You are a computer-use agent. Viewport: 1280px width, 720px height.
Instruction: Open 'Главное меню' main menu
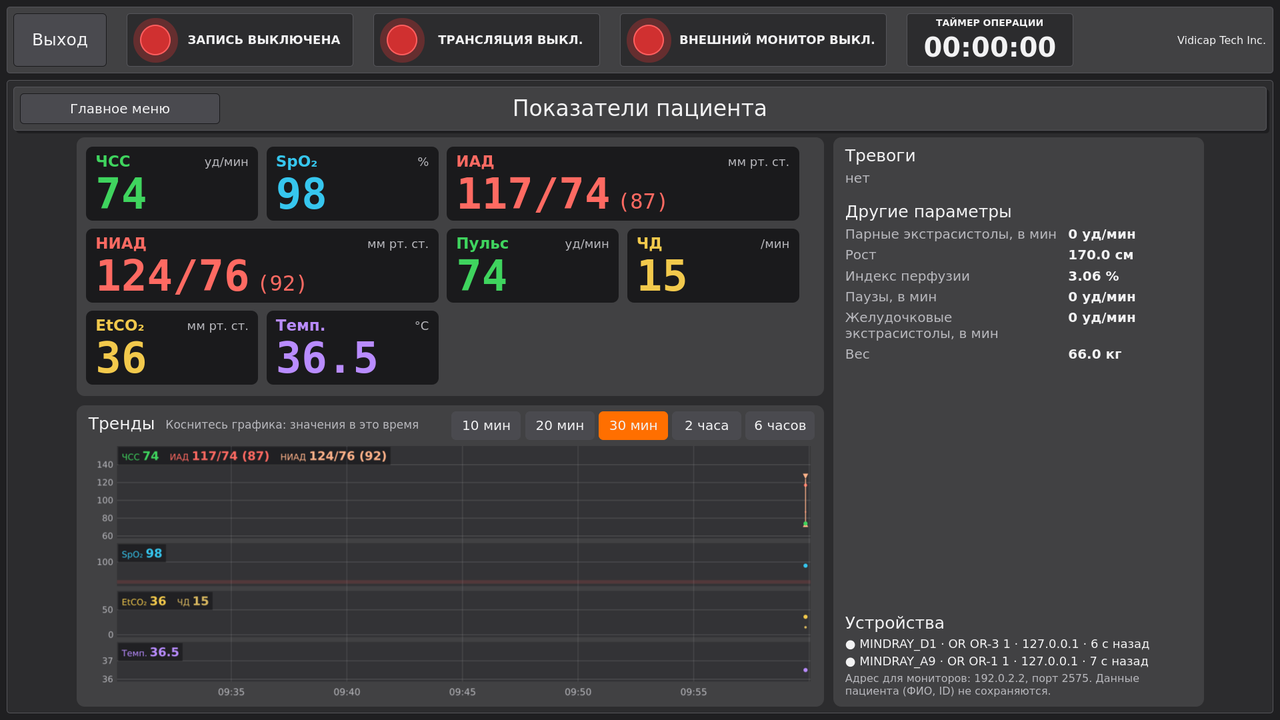point(120,109)
